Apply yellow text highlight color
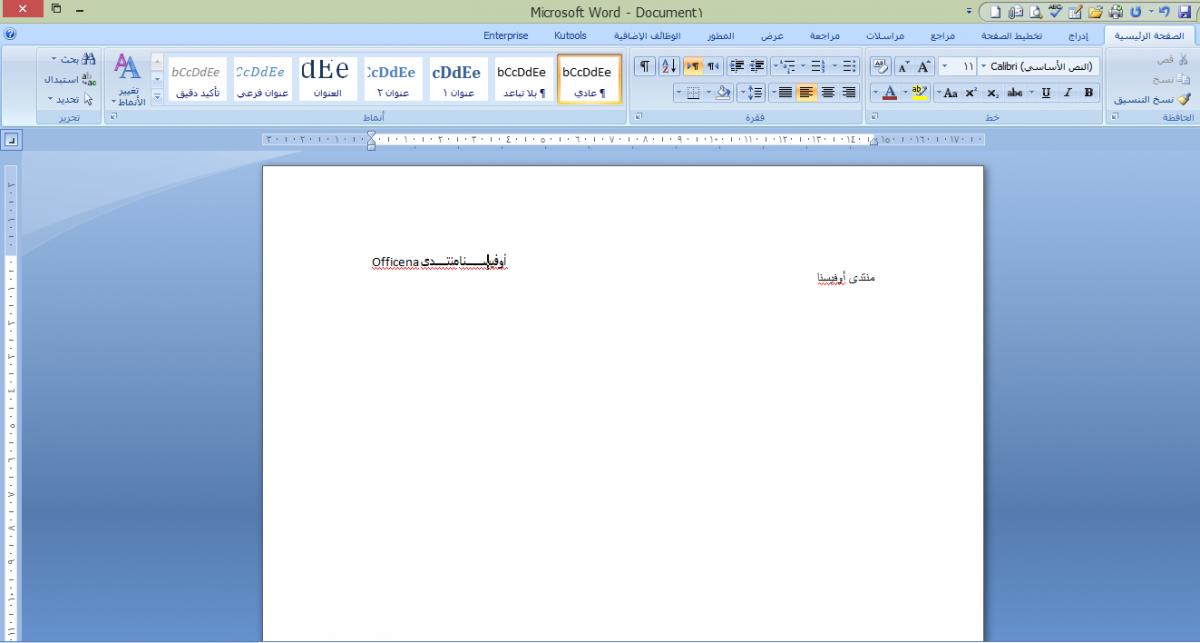Viewport: 1200px width, 643px height. [919, 93]
